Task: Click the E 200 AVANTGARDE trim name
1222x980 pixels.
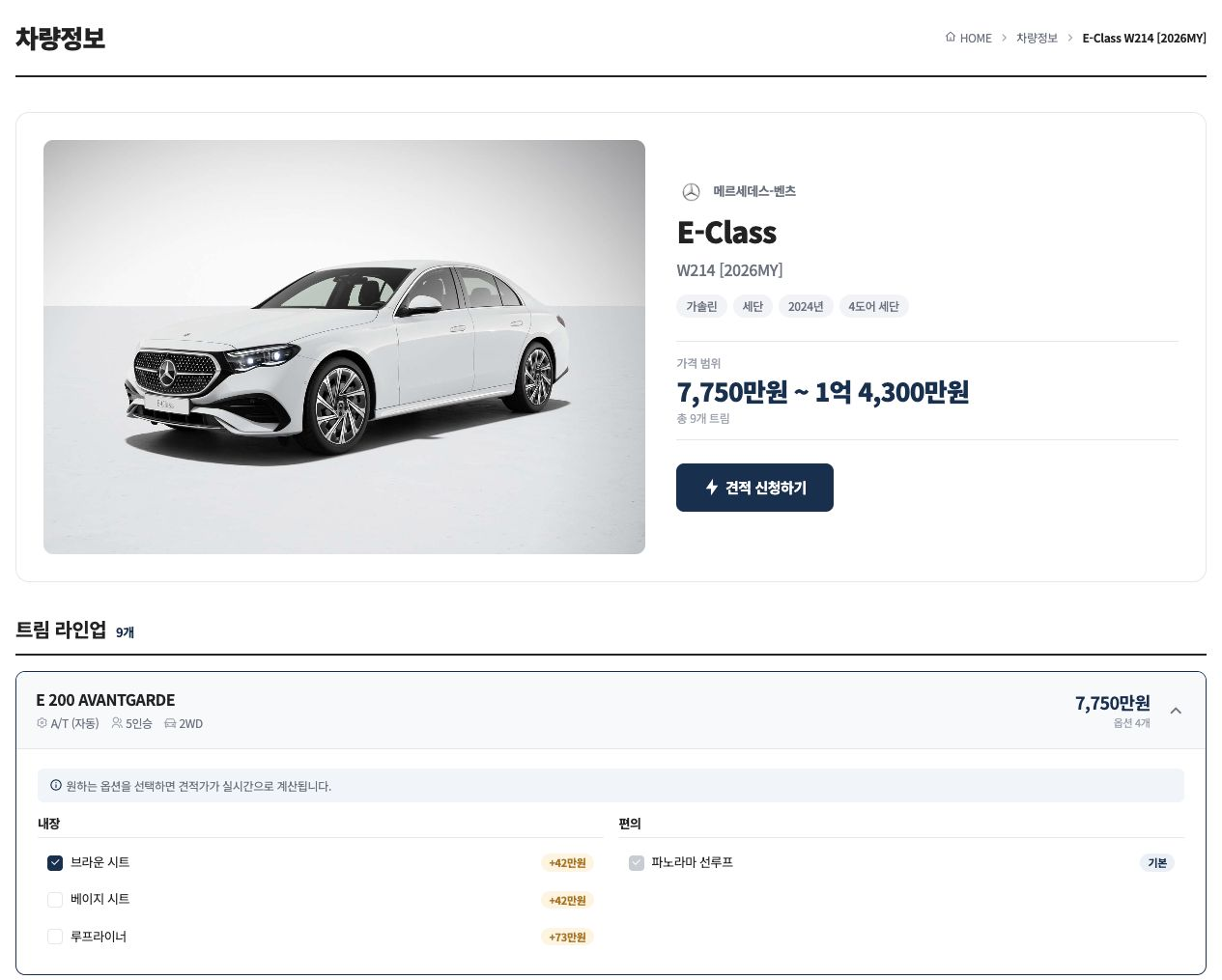Action: coord(105,700)
